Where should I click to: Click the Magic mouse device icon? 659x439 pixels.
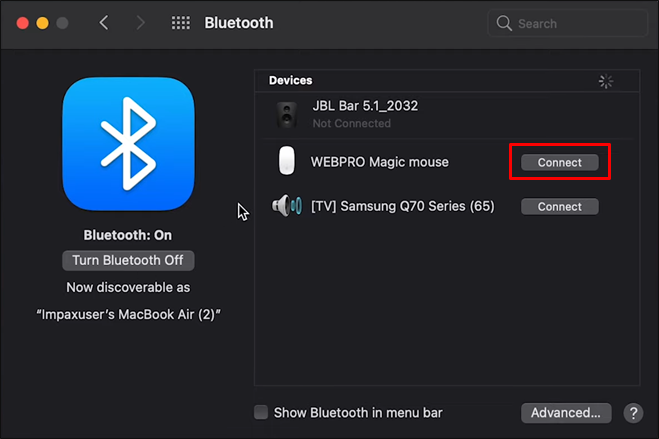pos(287,160)
